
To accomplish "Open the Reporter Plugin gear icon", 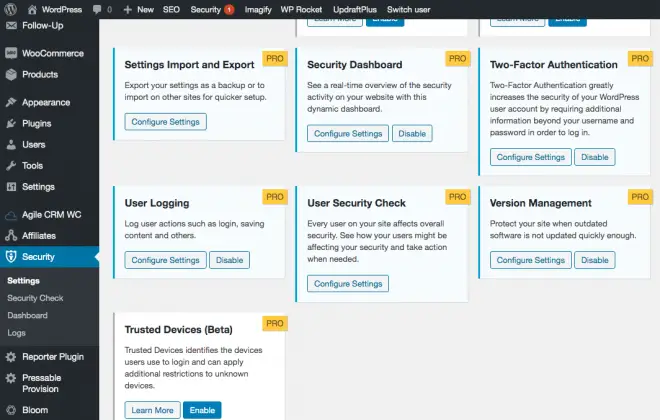I will pyautogui.click(x=11, y=357).
